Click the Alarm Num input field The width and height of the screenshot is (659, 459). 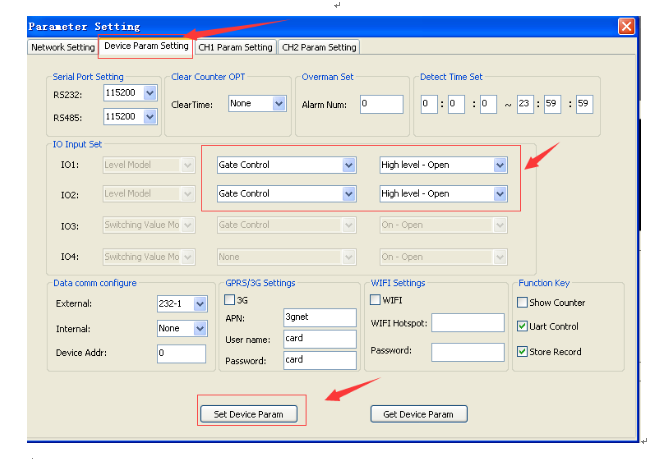pyautogui.click(x=380, y=103)
